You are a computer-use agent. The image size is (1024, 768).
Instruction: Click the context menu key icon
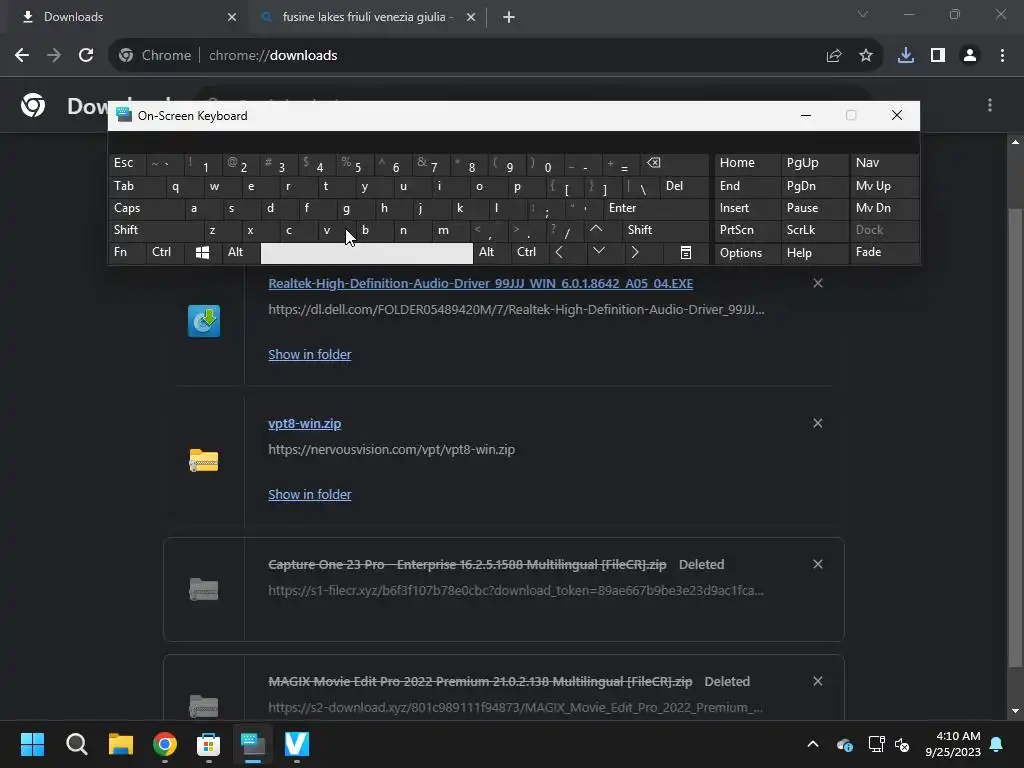coord(686,253)
